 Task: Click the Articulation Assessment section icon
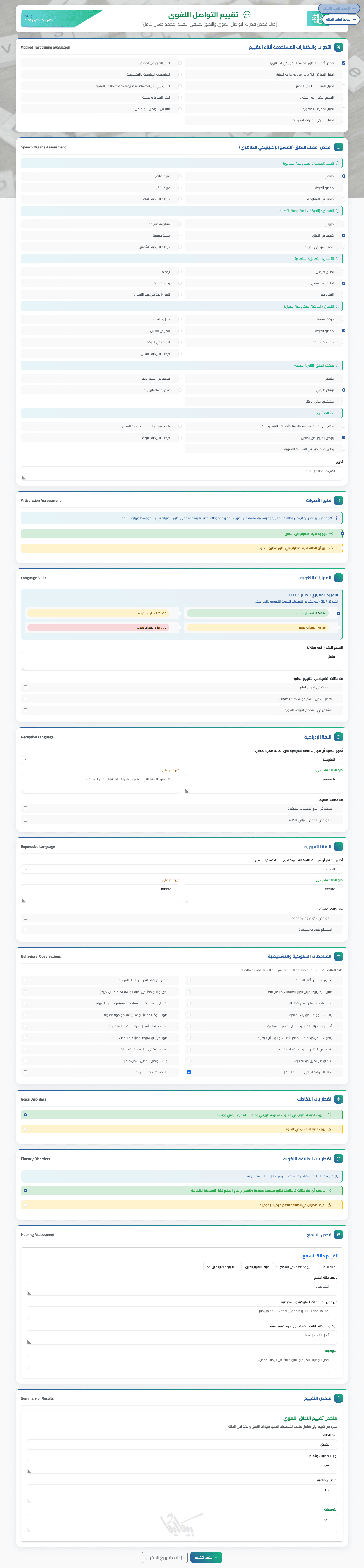click(338, 500)
